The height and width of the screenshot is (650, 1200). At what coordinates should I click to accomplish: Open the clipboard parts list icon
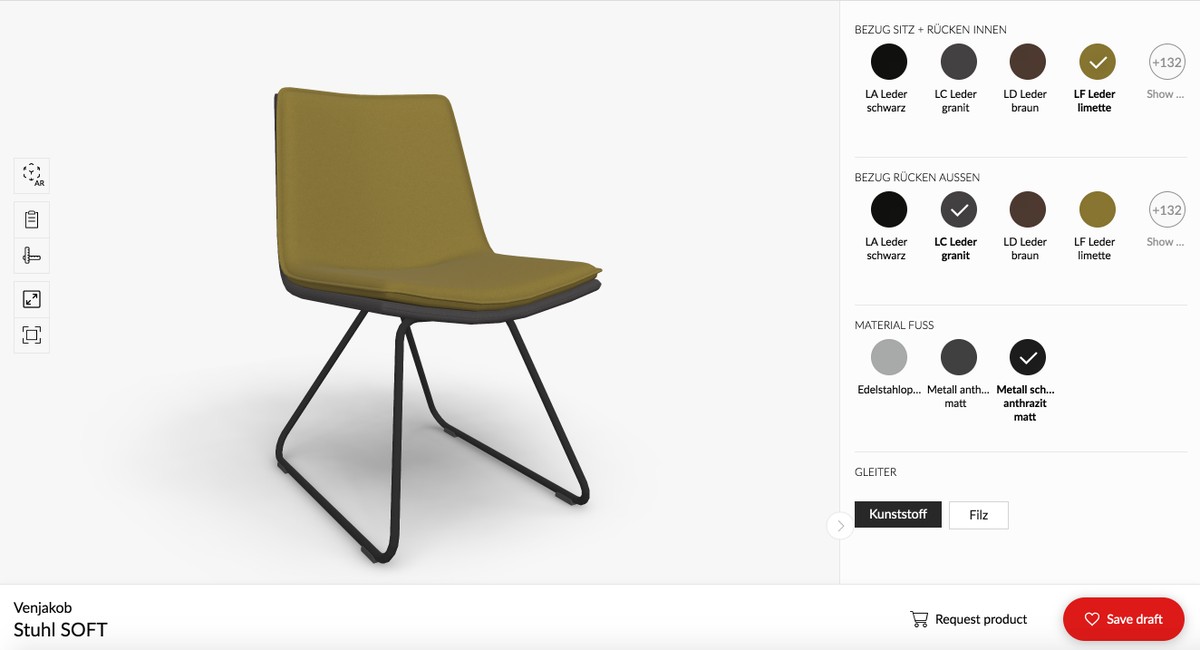point(32,219)
